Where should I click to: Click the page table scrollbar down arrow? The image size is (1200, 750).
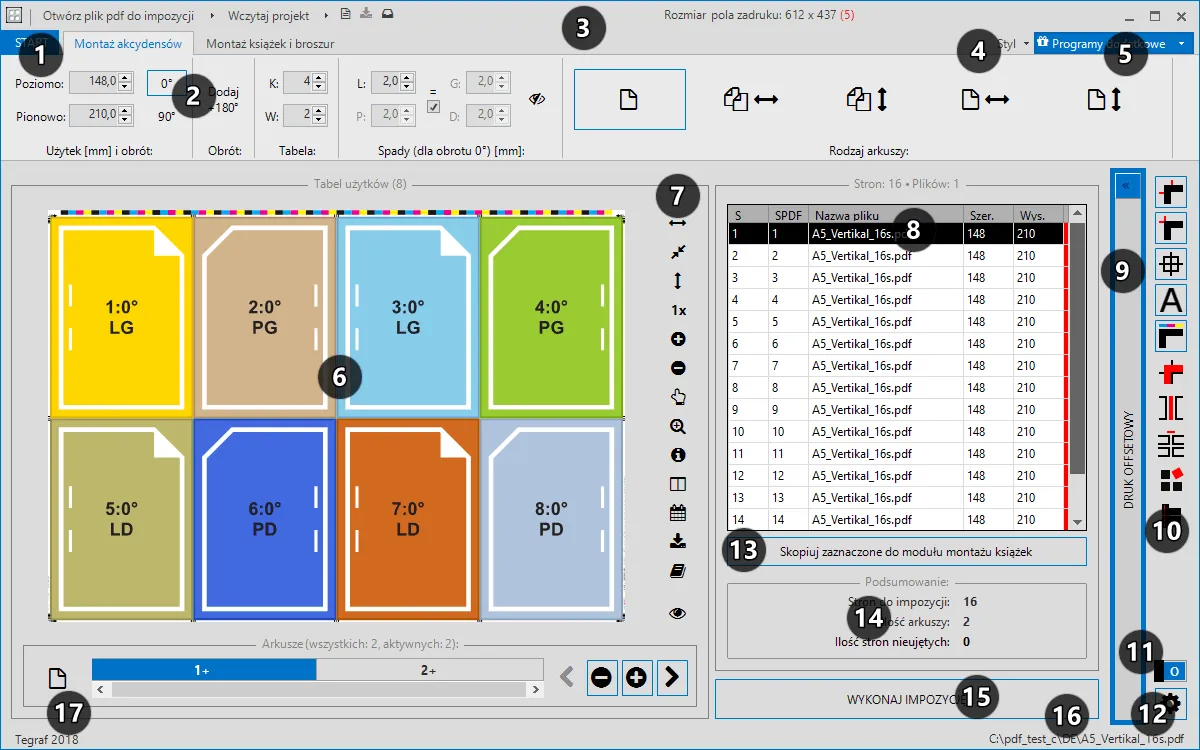pyautogui.click(x=1077, y=522)
